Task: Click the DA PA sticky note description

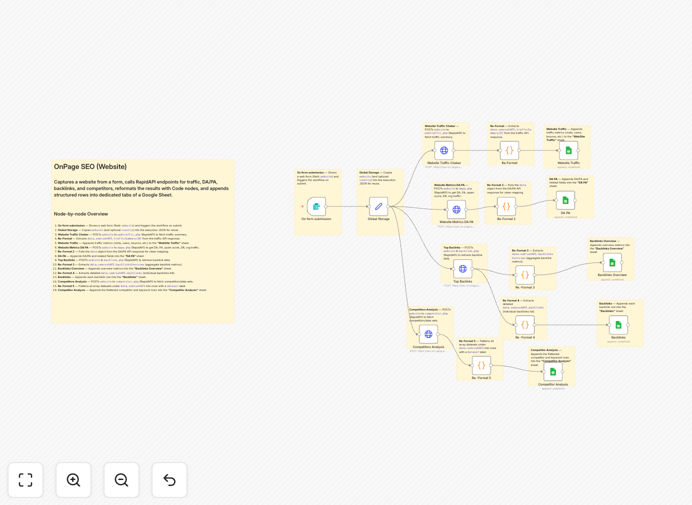Action: click(x=569, y=183)
